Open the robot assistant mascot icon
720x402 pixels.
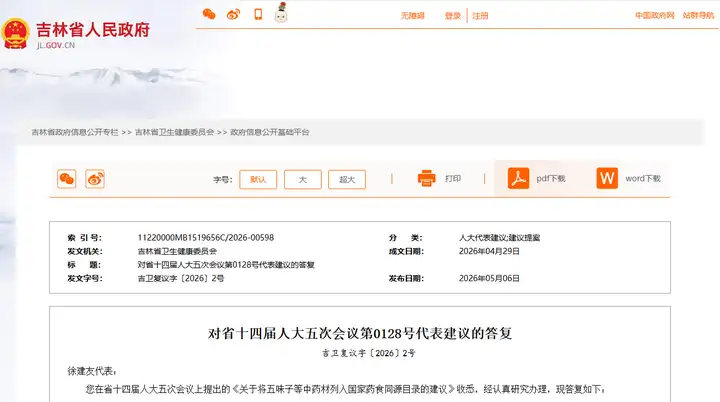coord(281,13)
